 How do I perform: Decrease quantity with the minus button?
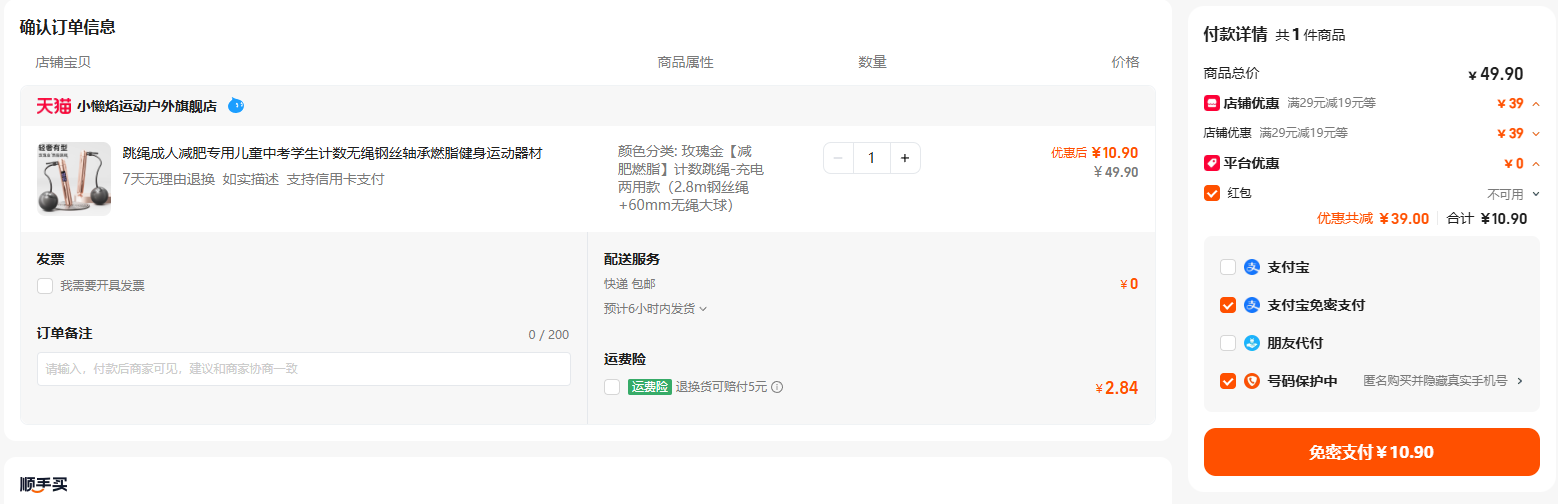(x=838, y=158)
